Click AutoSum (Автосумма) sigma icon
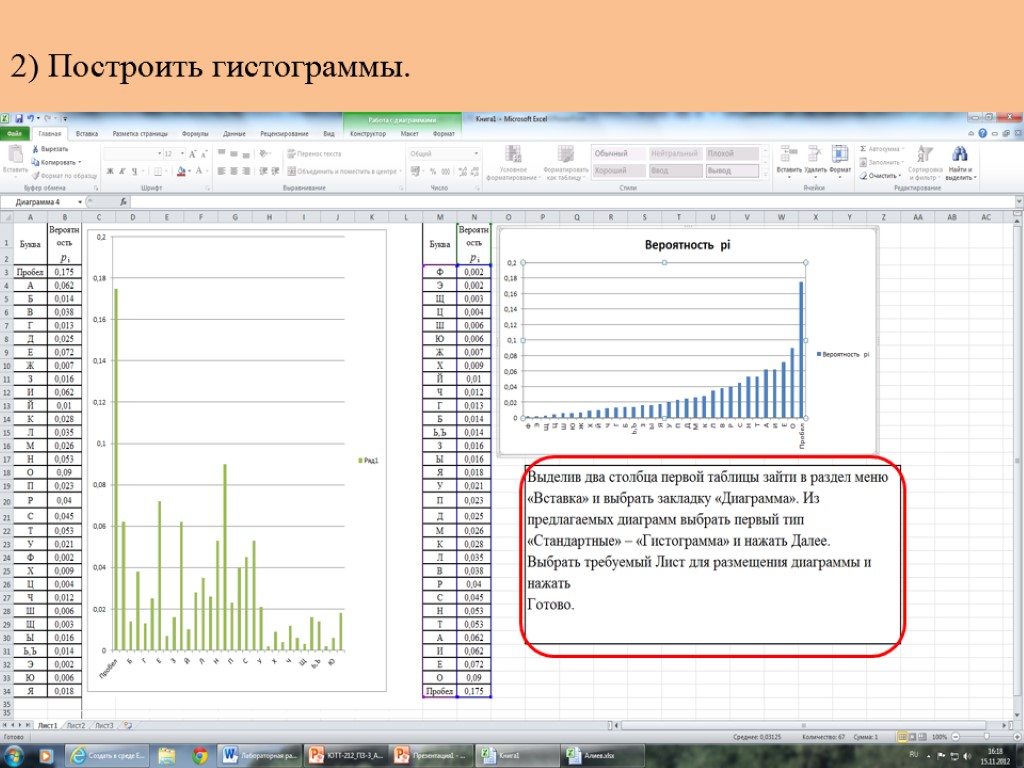 pyautogui.click(x=863, y=150)
